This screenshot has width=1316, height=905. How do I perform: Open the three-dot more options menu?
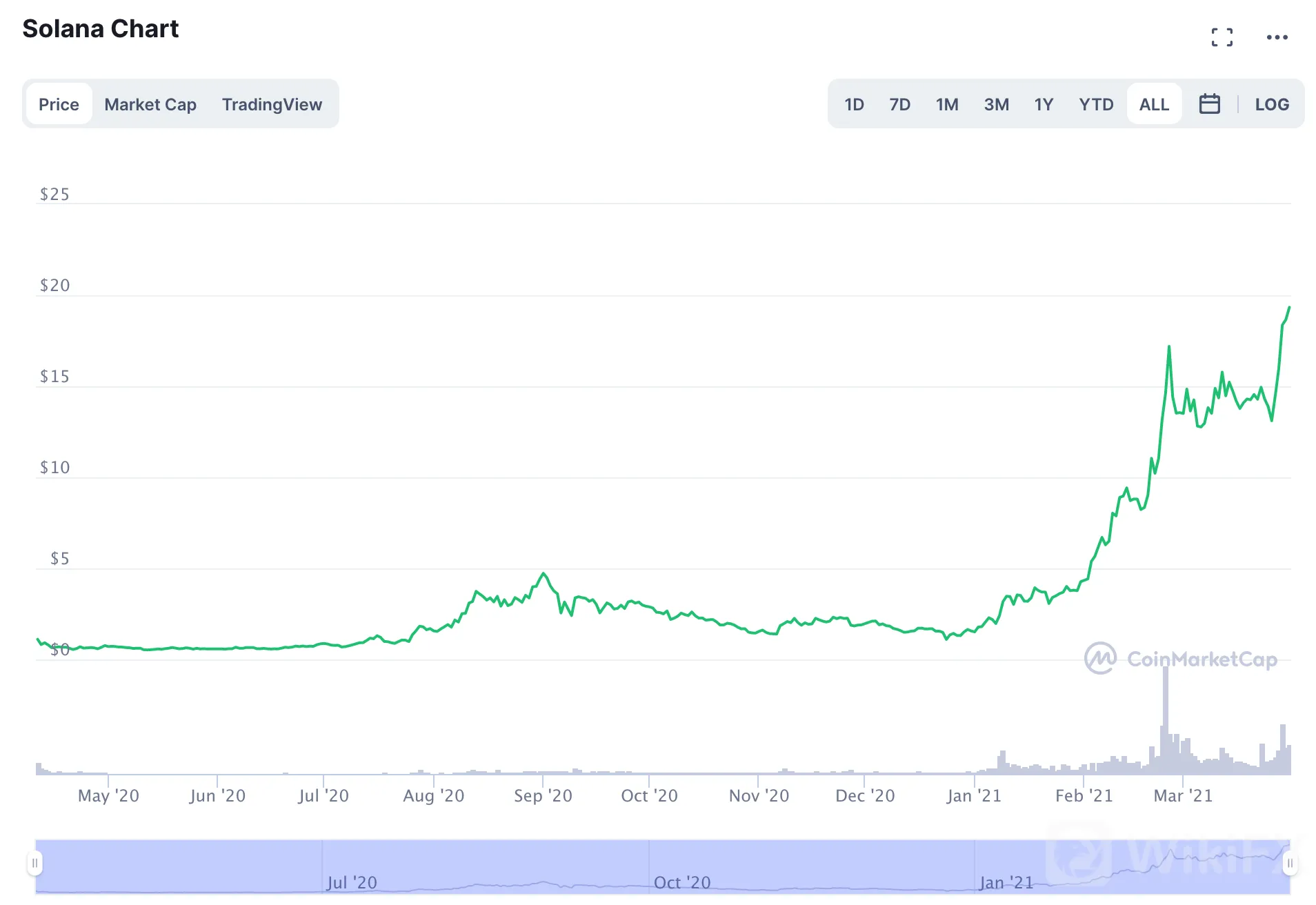point(1277,37)
